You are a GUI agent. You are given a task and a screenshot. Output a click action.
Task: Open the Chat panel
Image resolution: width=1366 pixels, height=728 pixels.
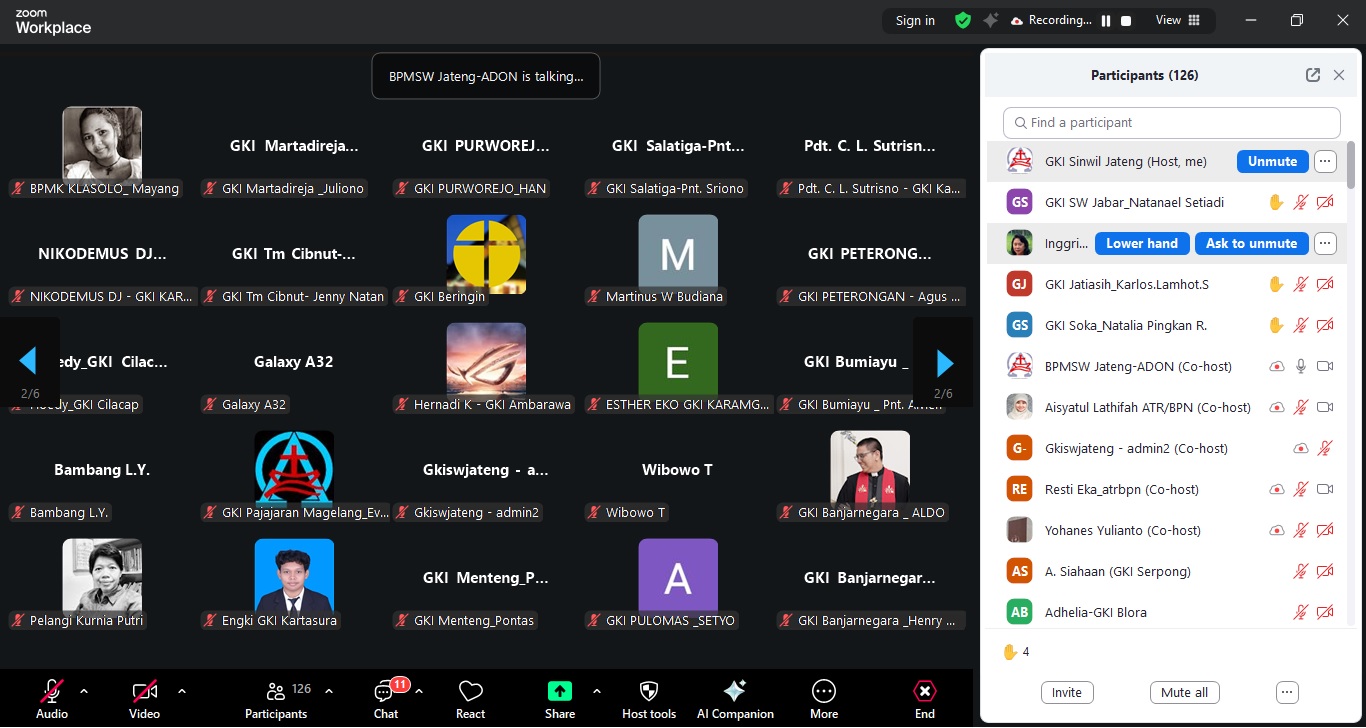click(386, 698)
